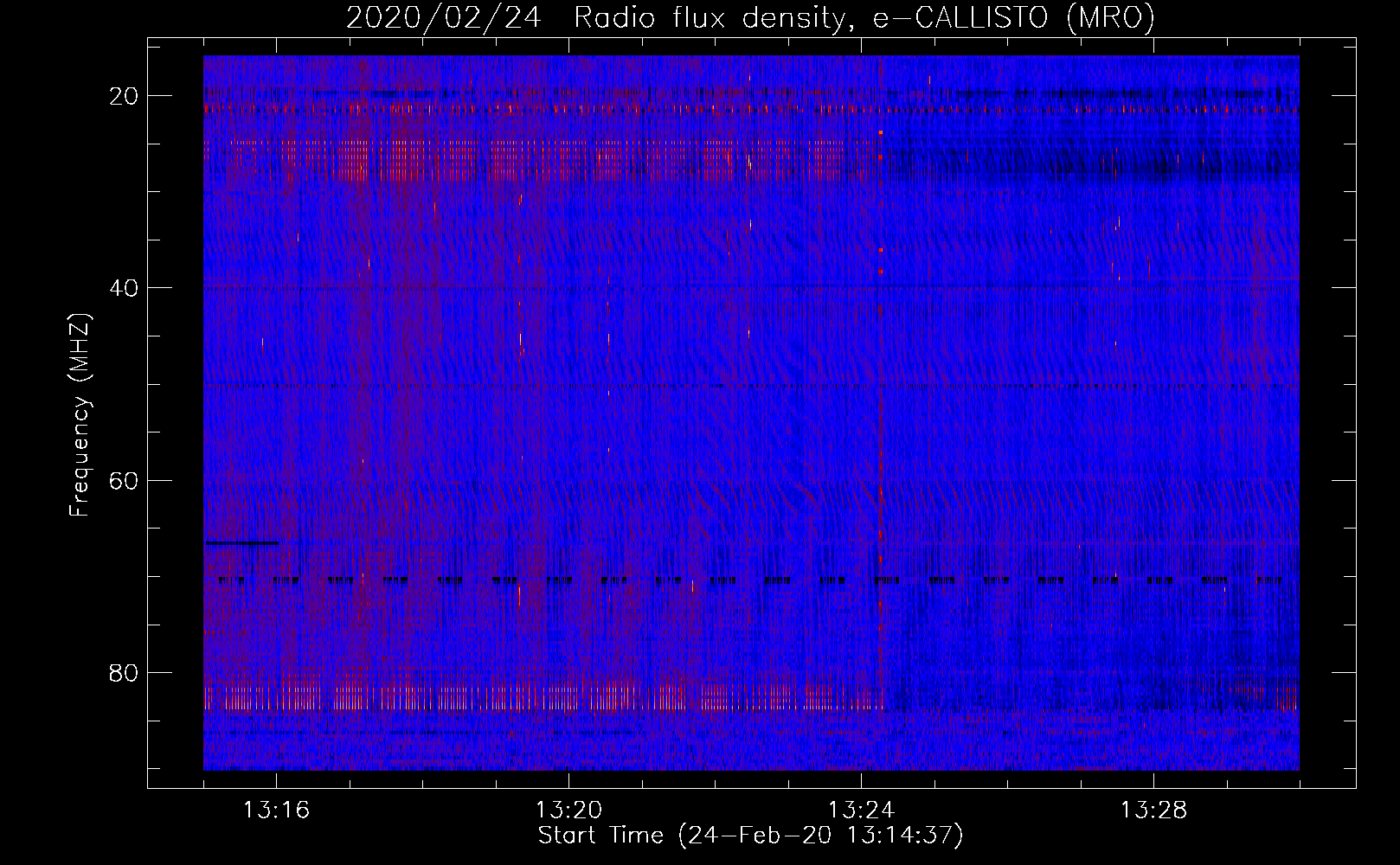The height and width of the screenshot is (865, 1400).
Task: Click the 60 MHz frequency tick label
Action: point(124,480)
